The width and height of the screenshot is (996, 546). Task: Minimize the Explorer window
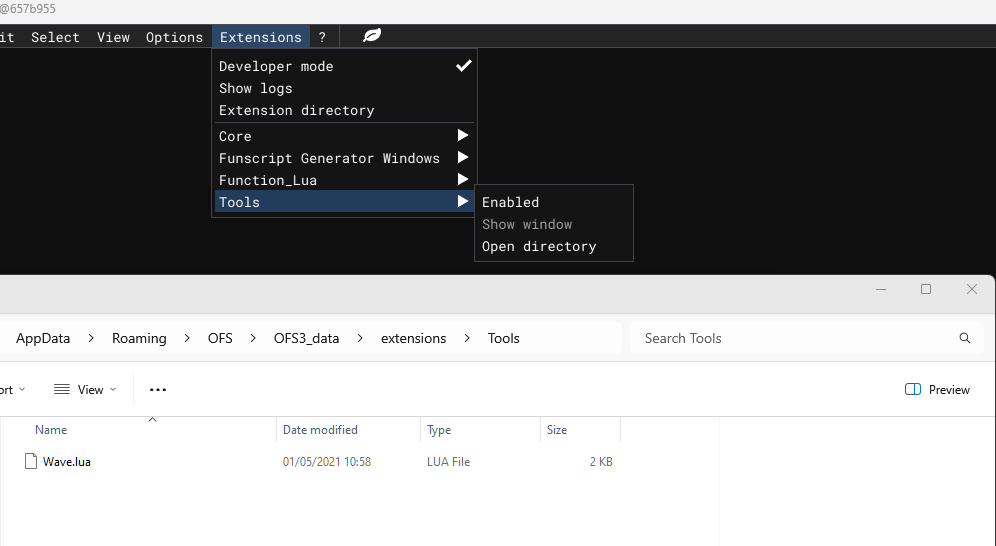pyautogui.click(x=881, y=290)
